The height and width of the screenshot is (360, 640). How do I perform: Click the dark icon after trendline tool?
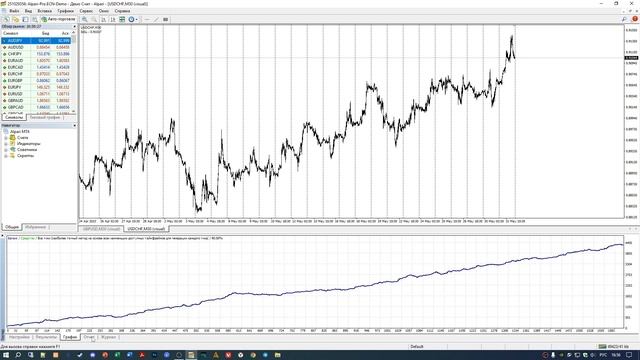[x=166, y=19]
